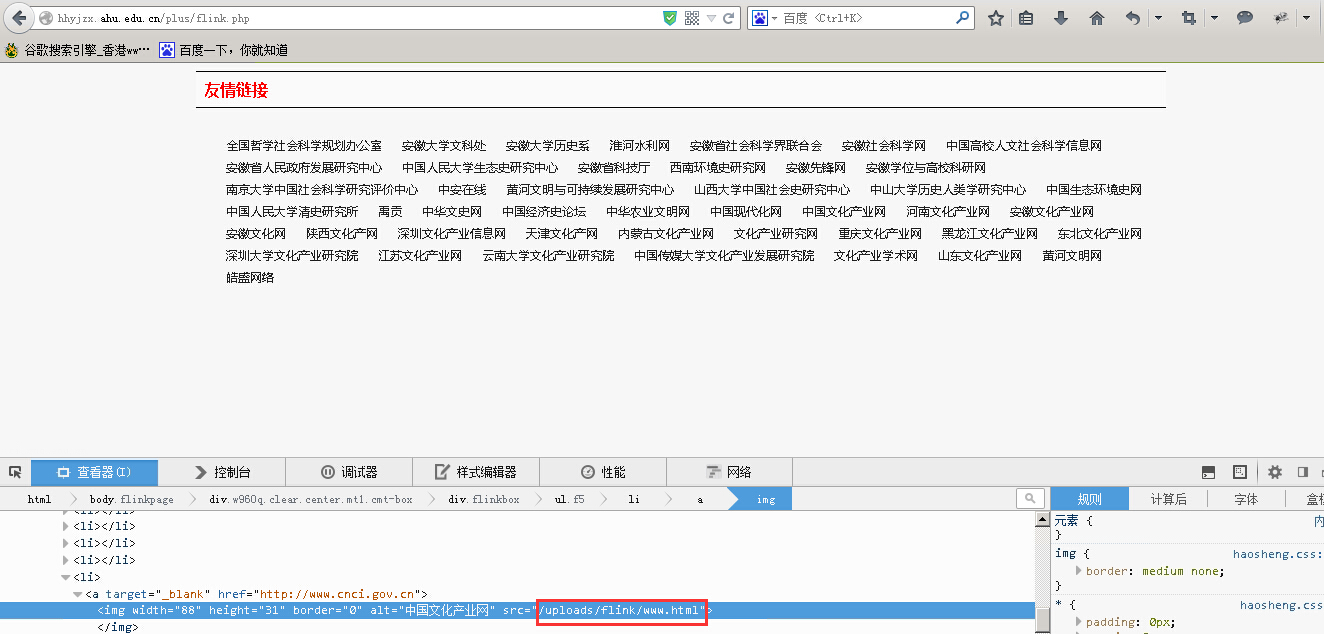This screenshot has height=634, width=1324.
Task: Switch to the 查看器 inspector tab
Action: pyautogui.click(x=94, y=472)
